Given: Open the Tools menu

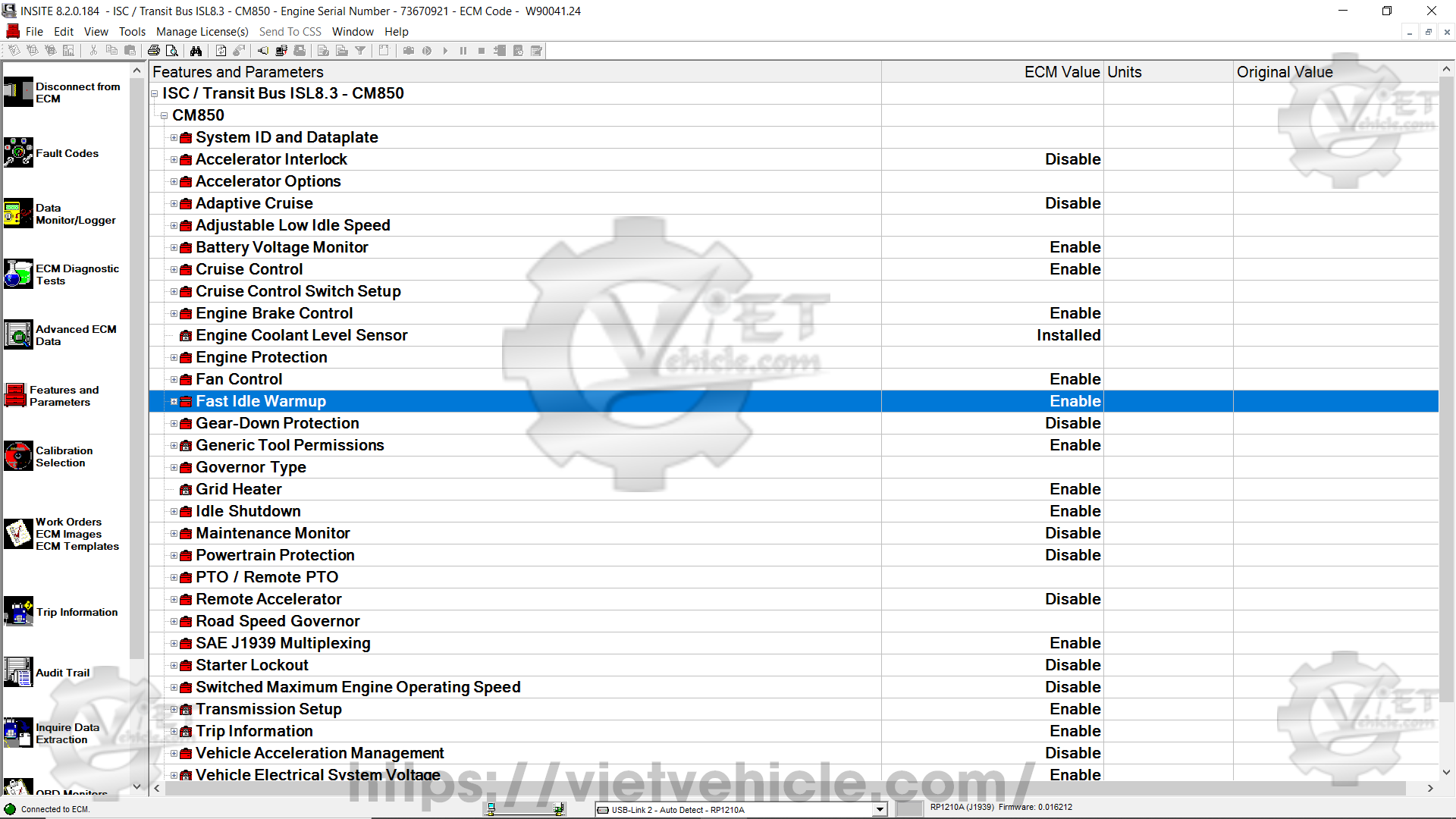Looking at the screenshot, I should 132,32.
